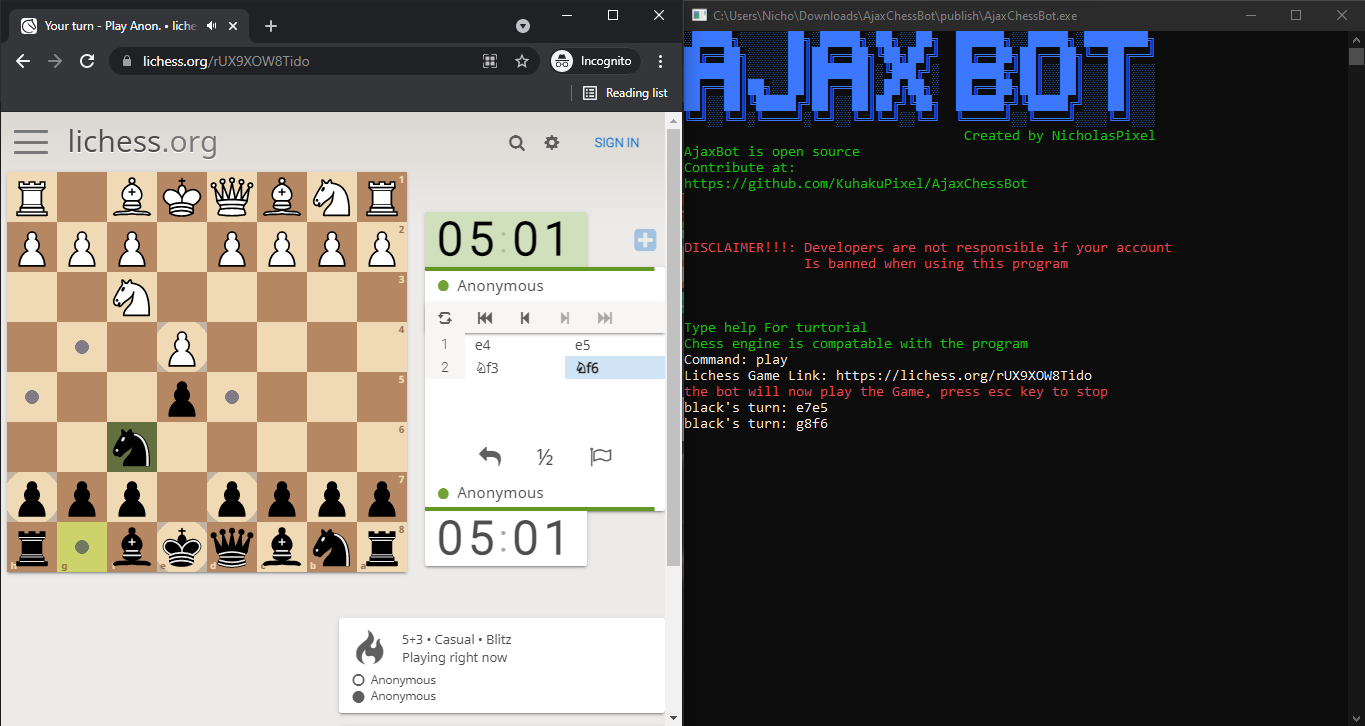Click the Lichess Game Link line in console
This screenshot has width=1365, height=726.
[888, 376]
